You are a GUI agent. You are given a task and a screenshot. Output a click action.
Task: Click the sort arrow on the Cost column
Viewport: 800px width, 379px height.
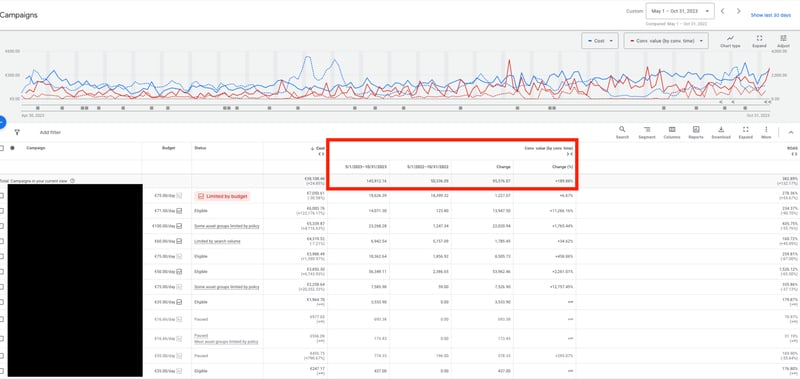coord(312,148)
